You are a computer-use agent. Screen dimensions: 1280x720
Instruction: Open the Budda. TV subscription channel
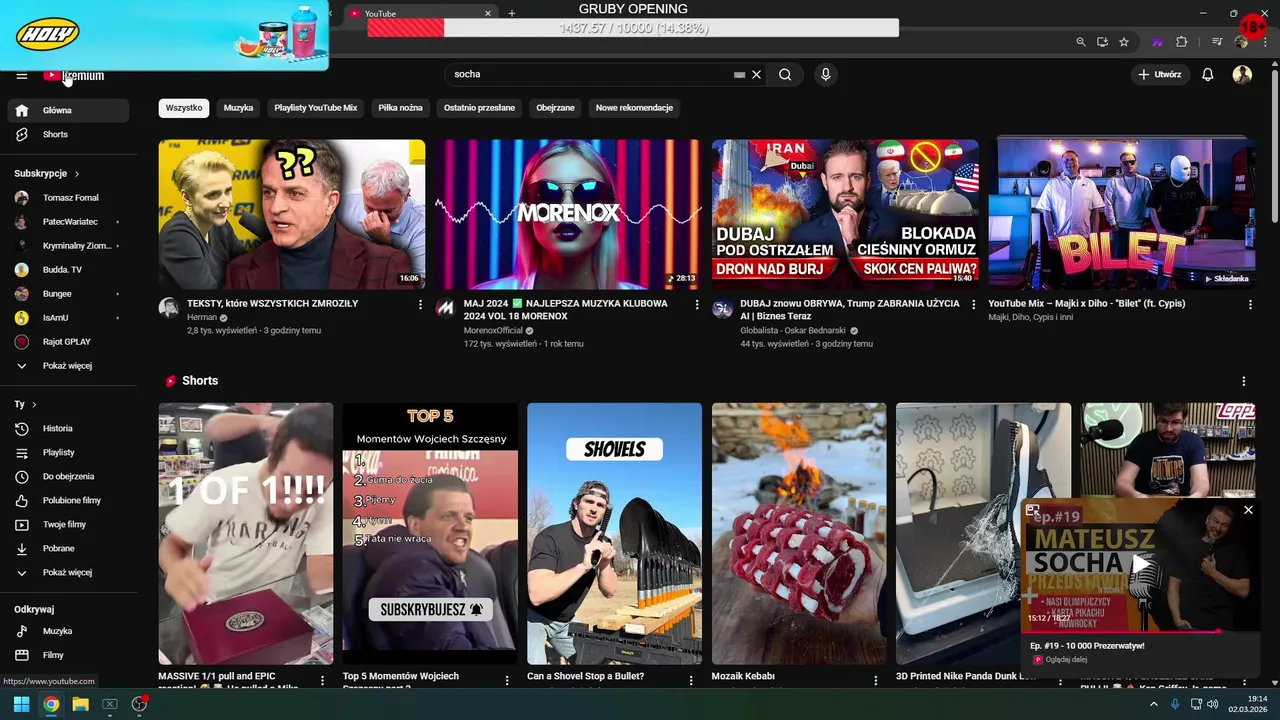[x=68, y=270]
